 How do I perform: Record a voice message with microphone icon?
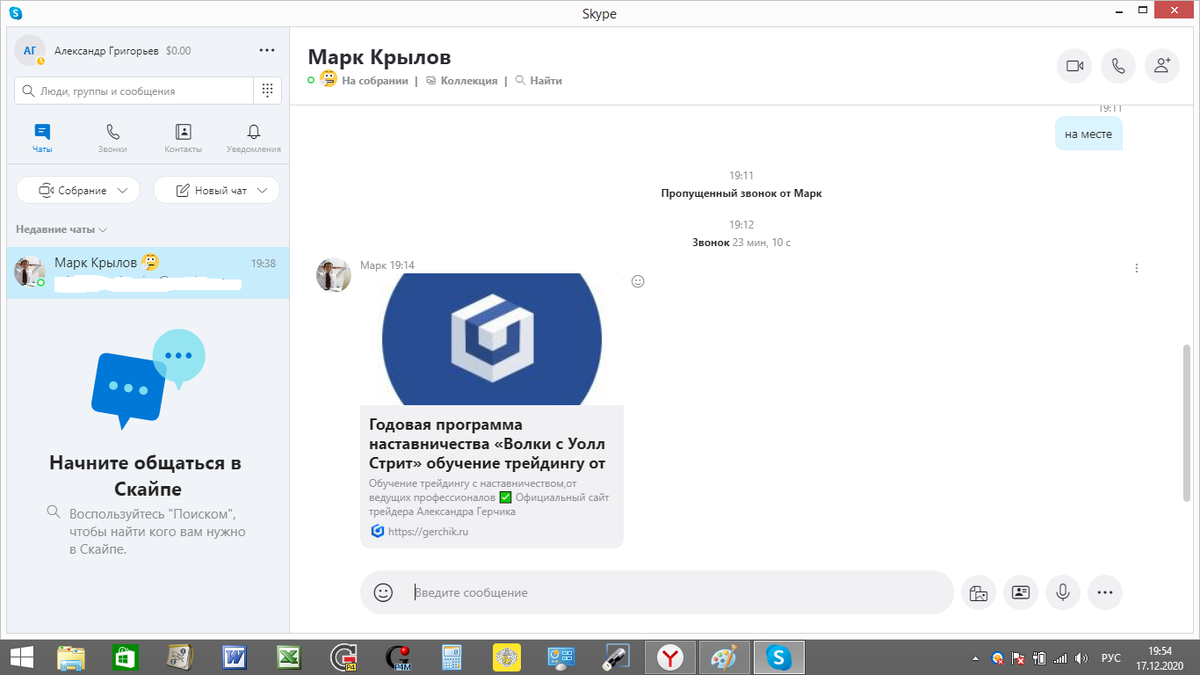coord(1062,592)
